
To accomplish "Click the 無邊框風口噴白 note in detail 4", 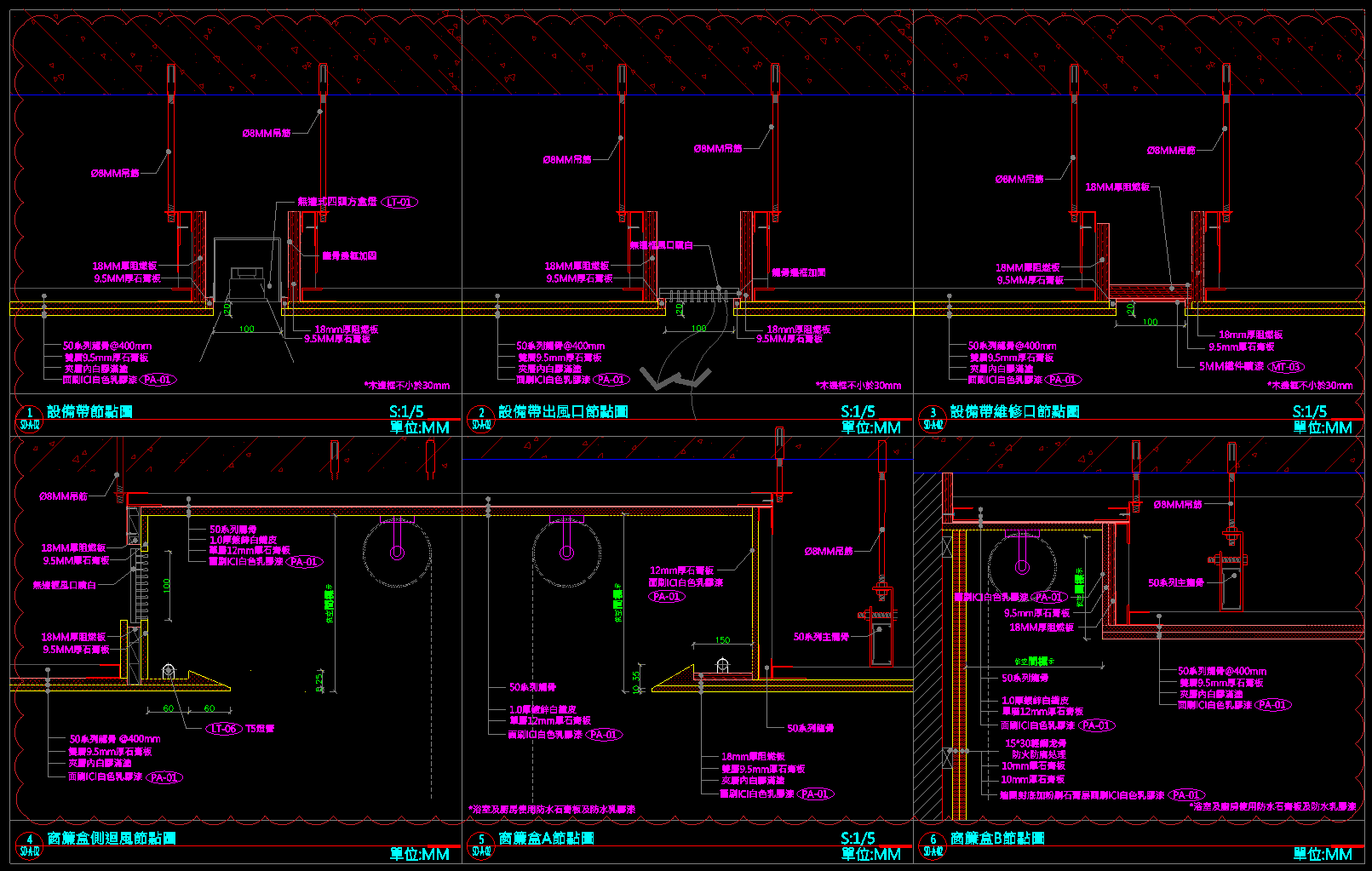I will tap(65, 585).
